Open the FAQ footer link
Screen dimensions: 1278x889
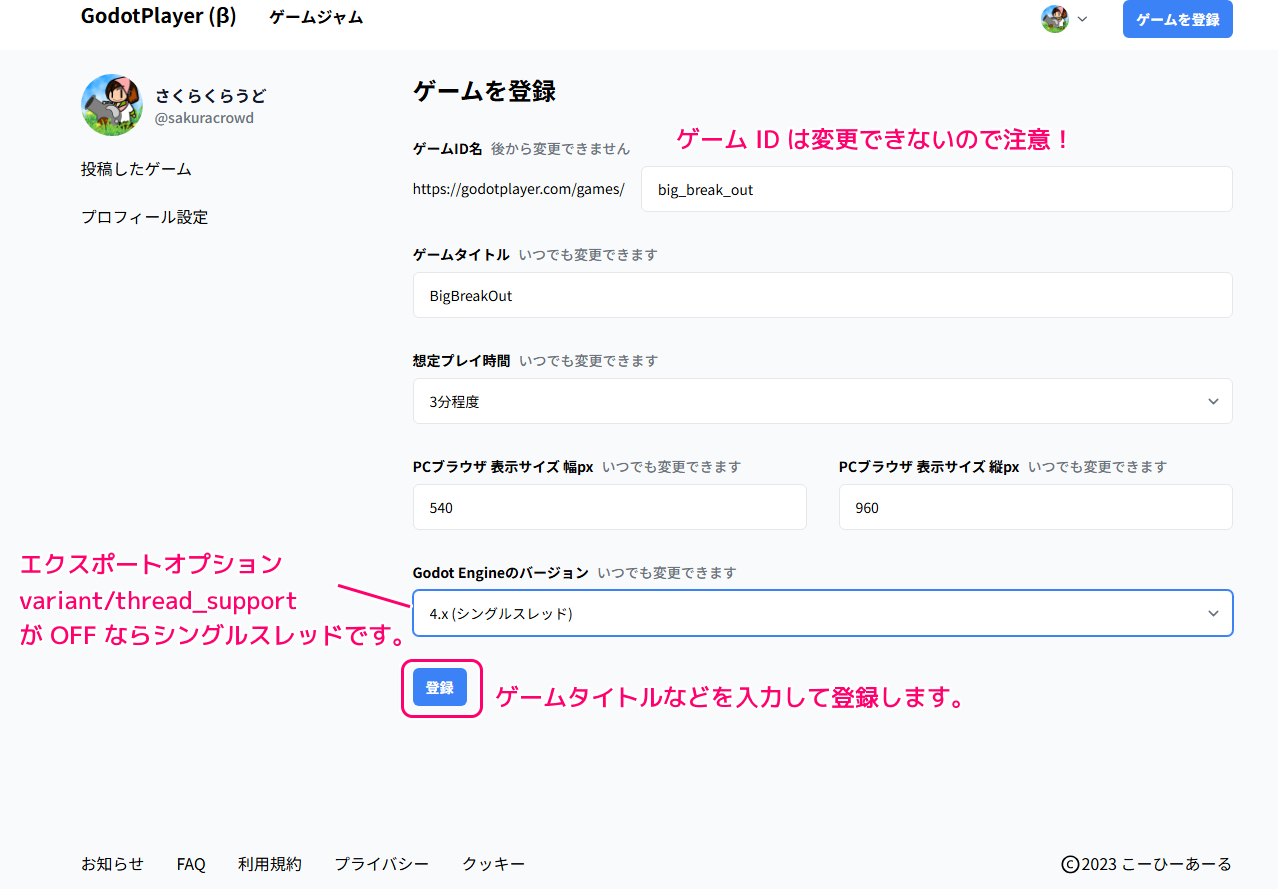pyautogui.click(x=191, y=864)
